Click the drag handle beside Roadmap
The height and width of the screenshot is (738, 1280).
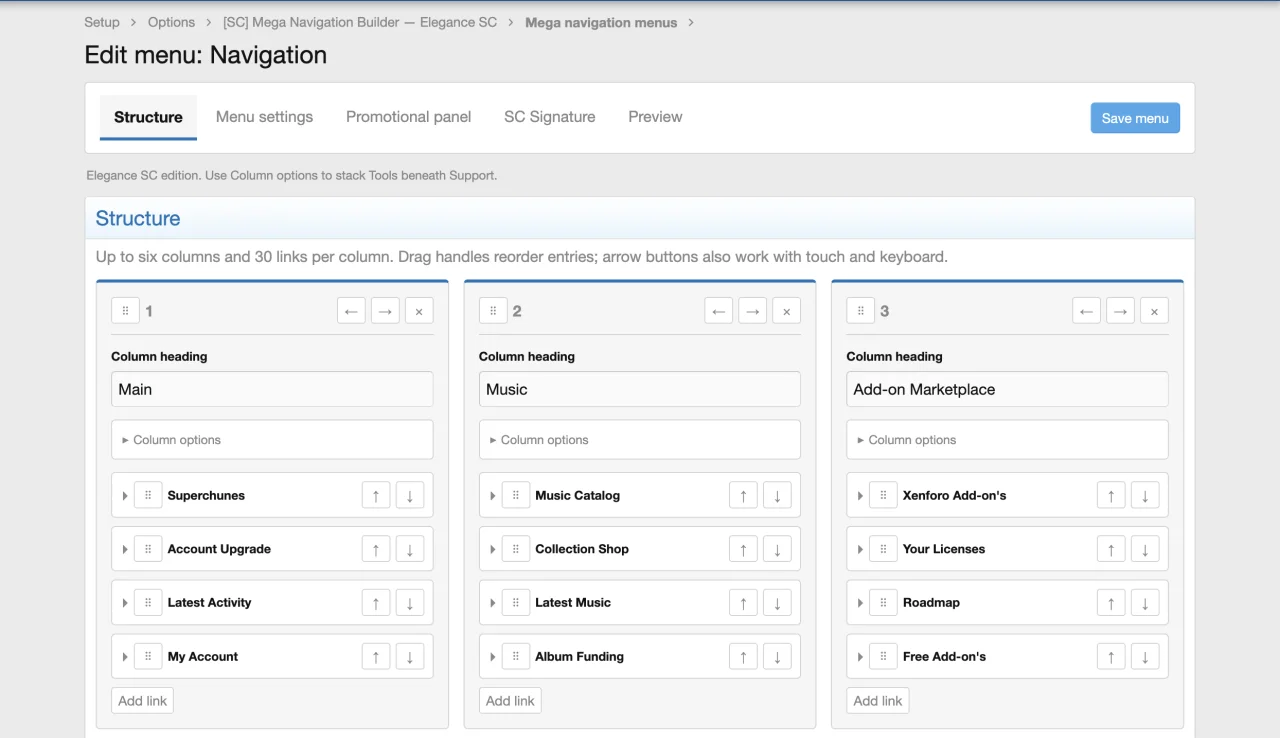[883, 603]
